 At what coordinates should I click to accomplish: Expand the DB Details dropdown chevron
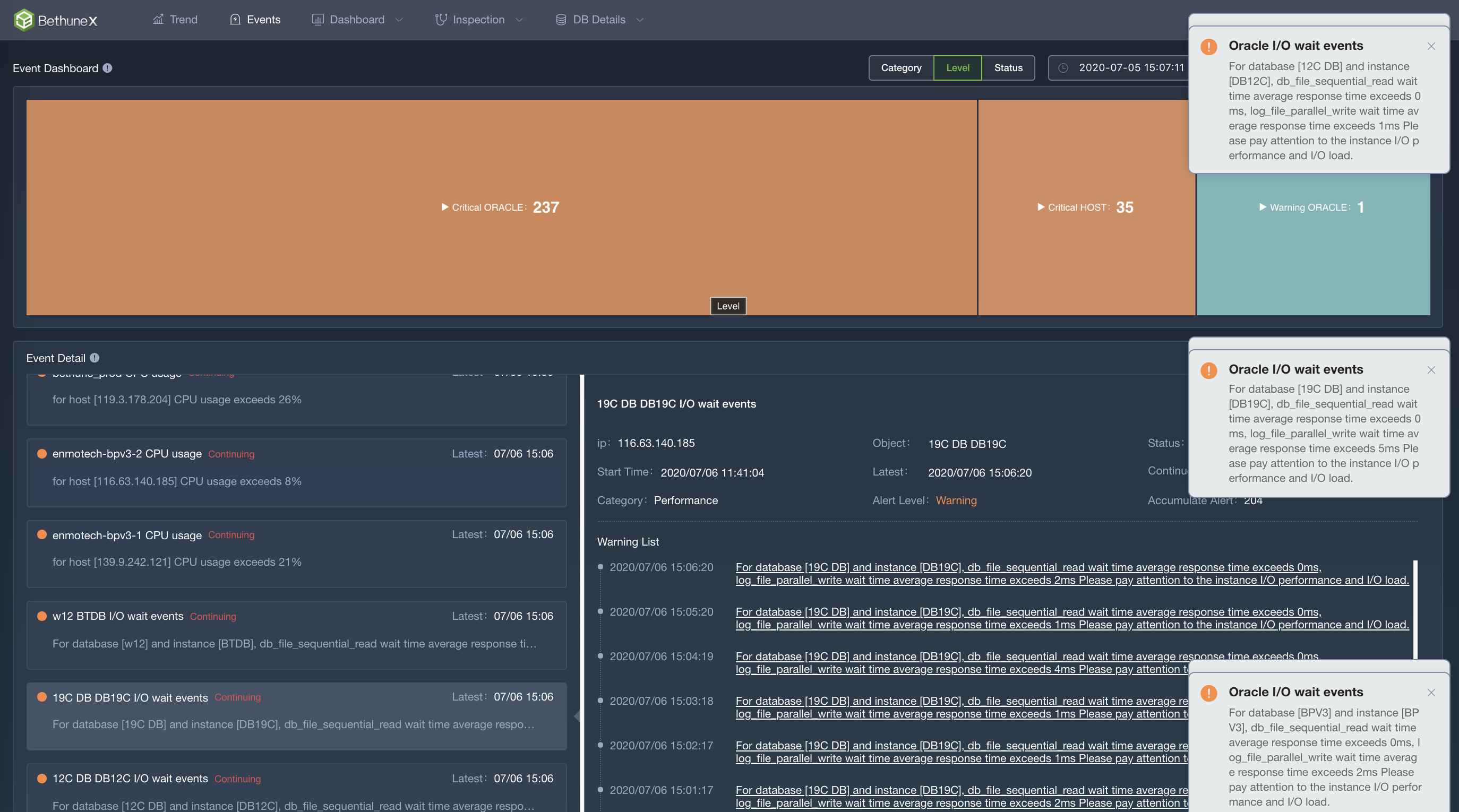coord(640,20)
